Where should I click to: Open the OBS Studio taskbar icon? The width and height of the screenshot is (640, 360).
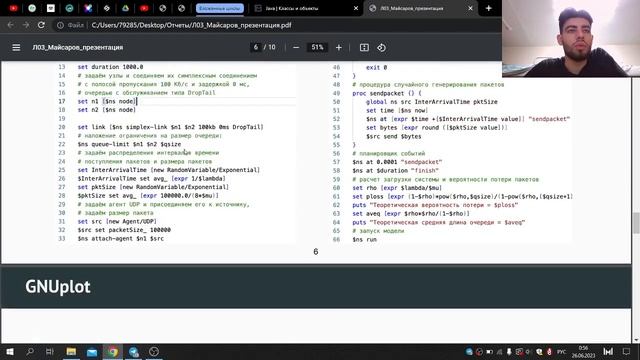point(154,351)
